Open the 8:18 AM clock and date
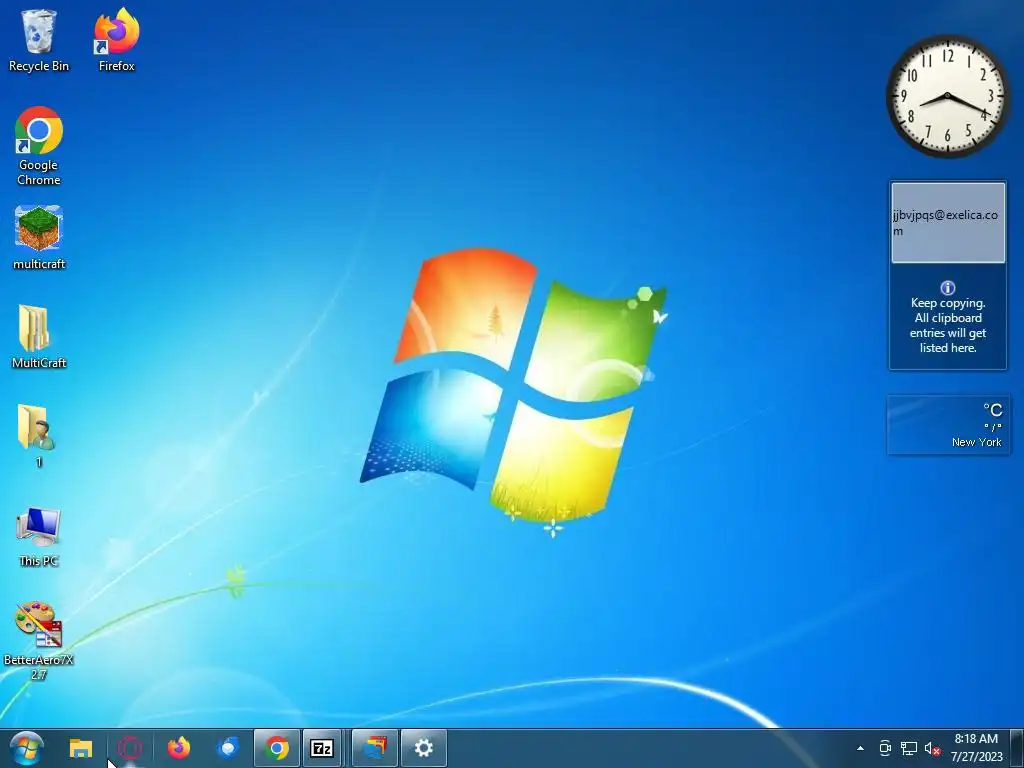The width and height of the screenshot is (1024, 768). pos(976,748)
